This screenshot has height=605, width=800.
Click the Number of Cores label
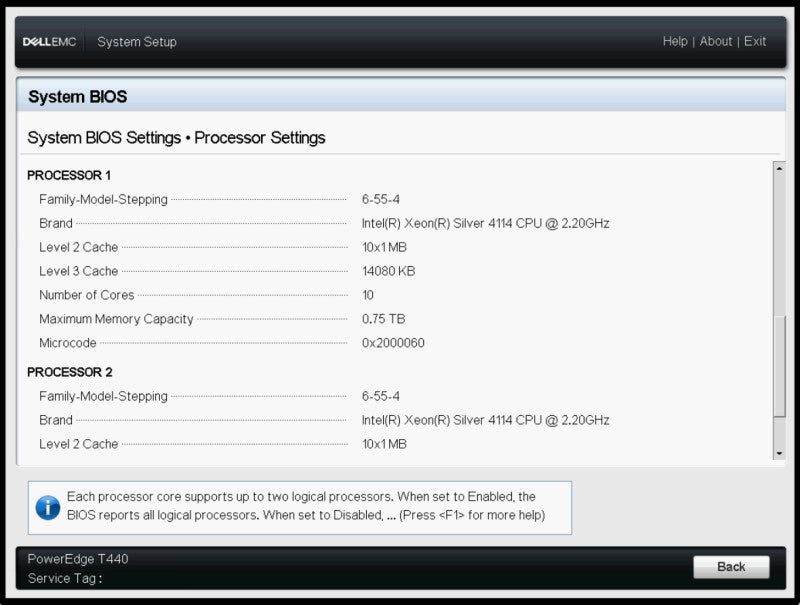tap(87, 295)
